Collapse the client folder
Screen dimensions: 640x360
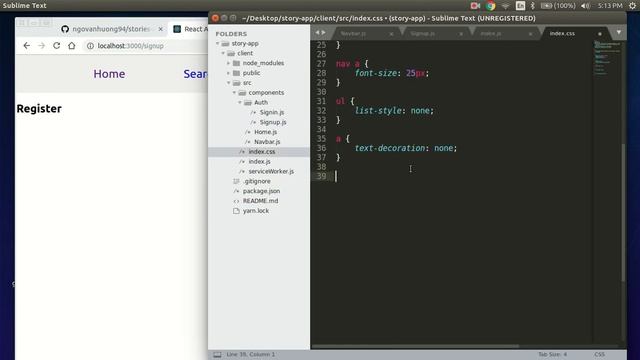coord(223,53)
